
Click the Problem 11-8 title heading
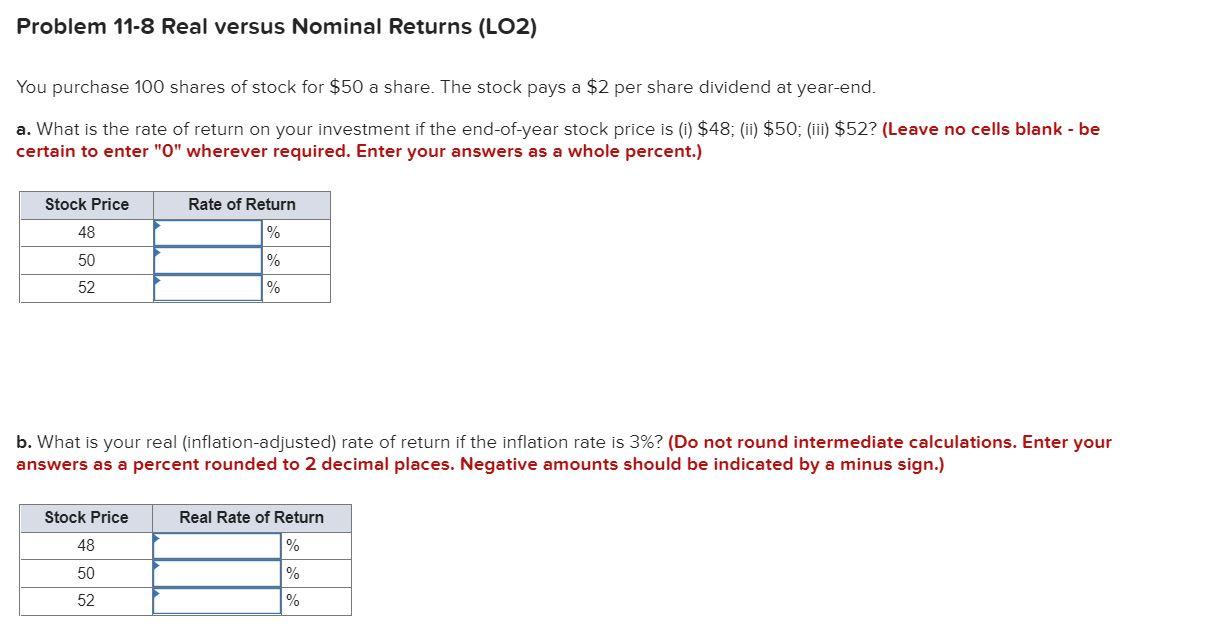[x=277, y=28]
